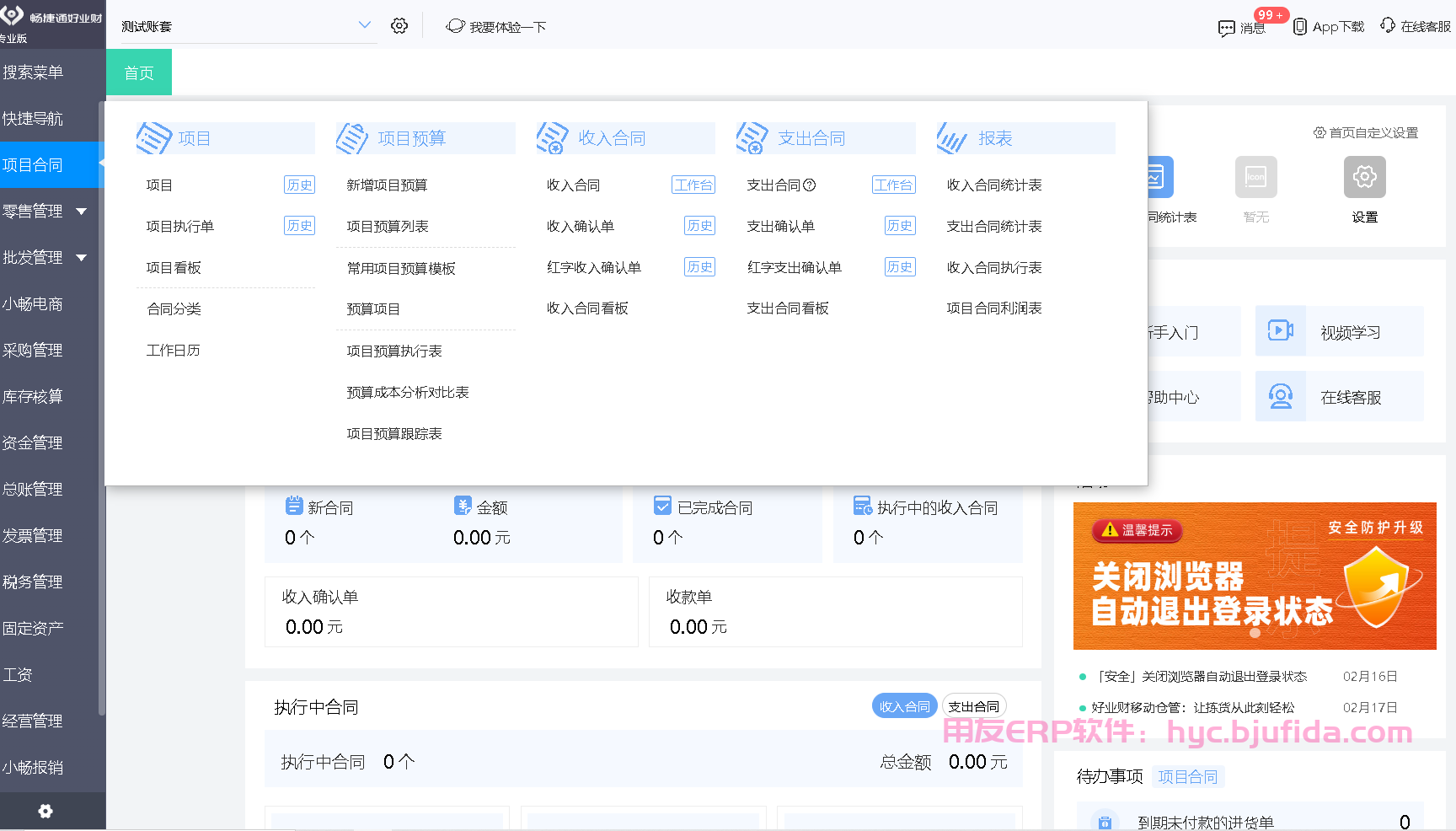Click the help icon beside 支出合同
Viewport: 1456px width, 831px height.
point(810,185)
